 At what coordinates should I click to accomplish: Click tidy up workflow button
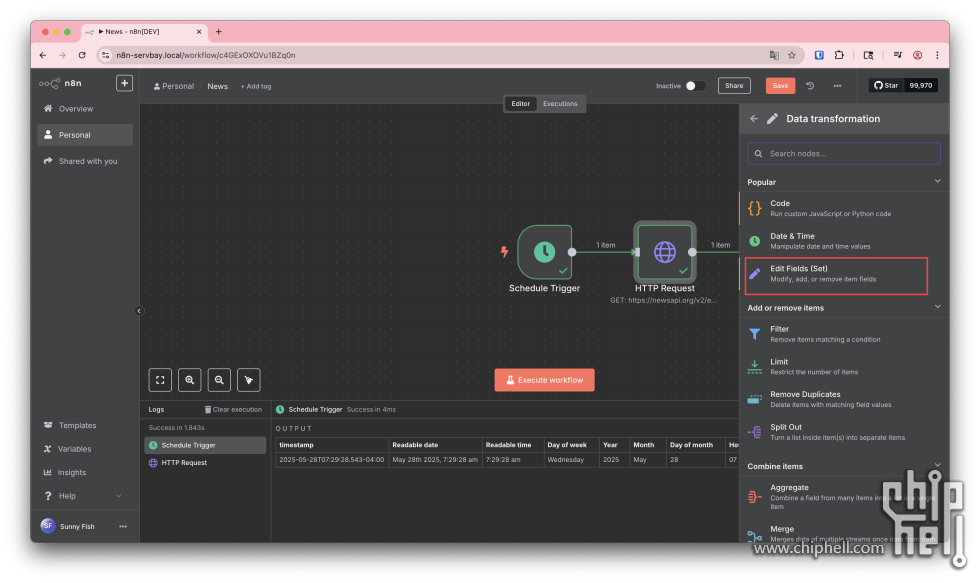point(249,380)
